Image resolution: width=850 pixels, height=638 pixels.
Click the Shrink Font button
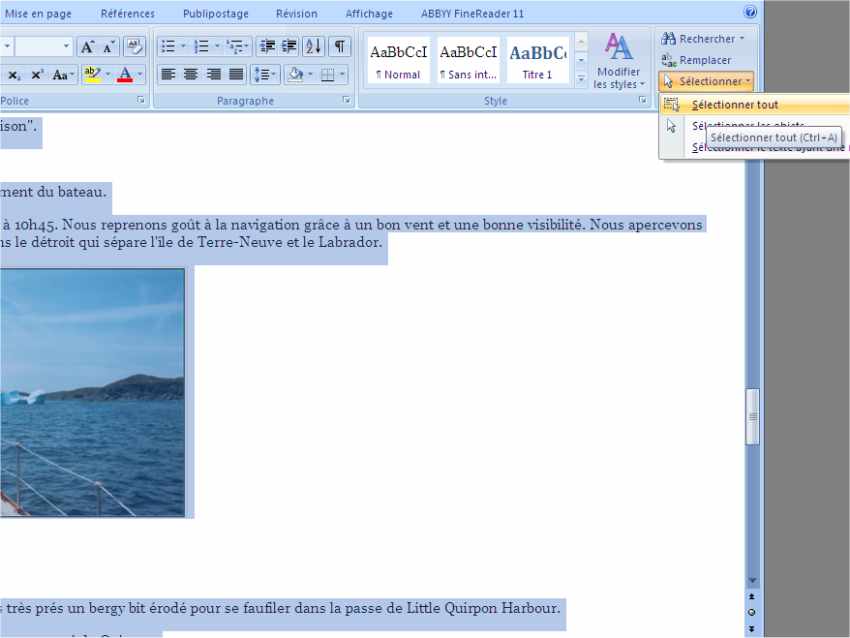click(x=109, y=47)
